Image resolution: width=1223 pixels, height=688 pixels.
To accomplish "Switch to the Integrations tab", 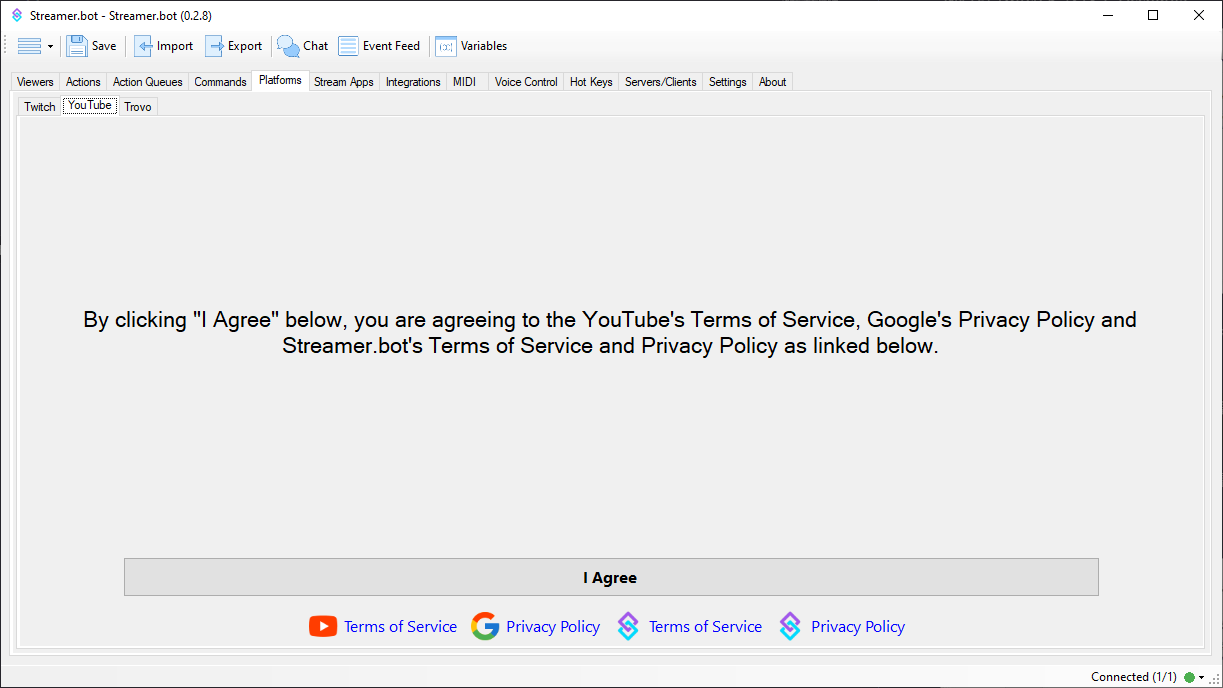I will (x=413, y=82).
